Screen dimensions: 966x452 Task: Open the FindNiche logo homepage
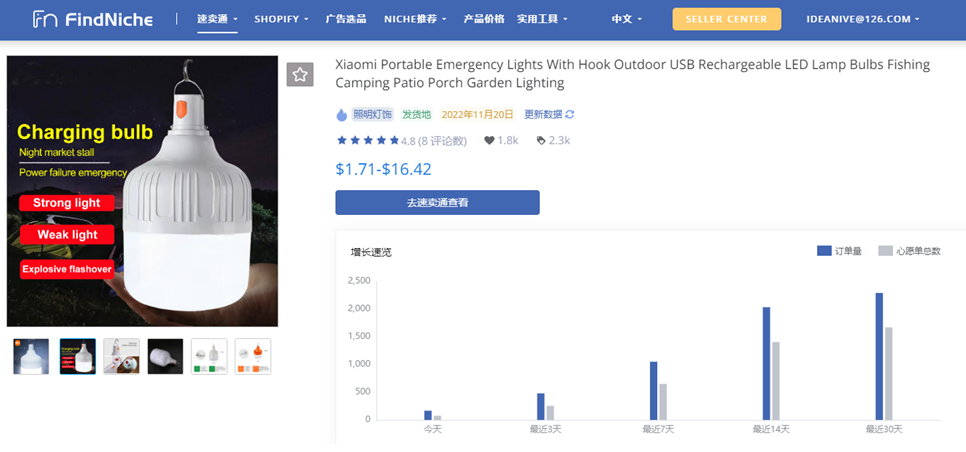(92, 19)
